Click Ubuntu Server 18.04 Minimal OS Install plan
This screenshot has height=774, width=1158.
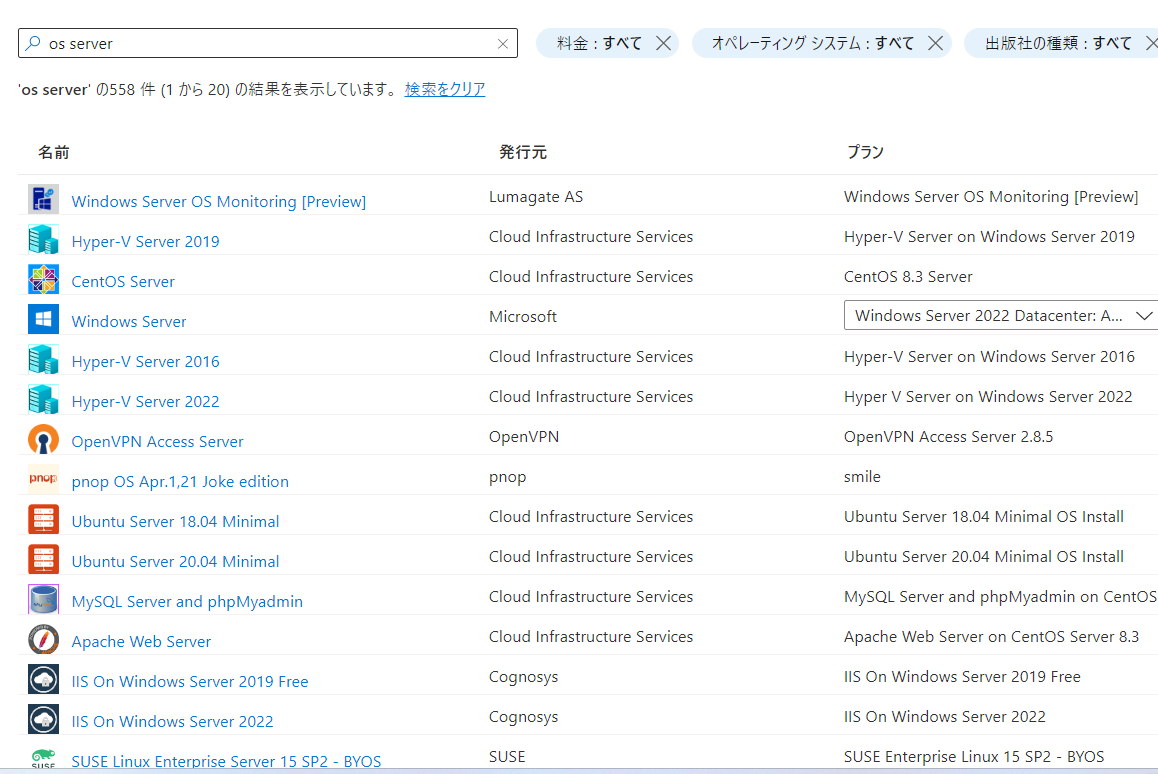984,516
